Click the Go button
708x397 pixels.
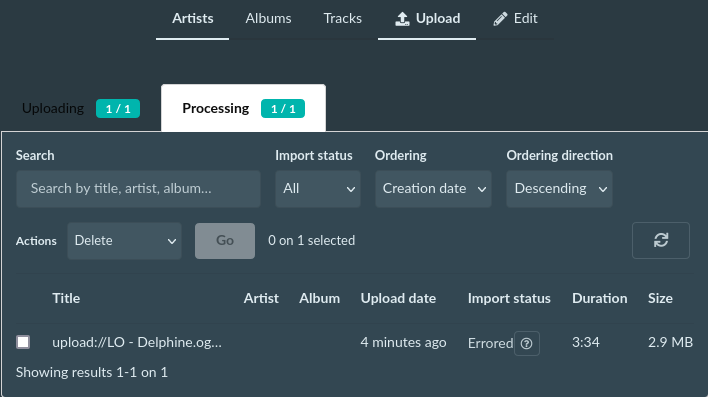[x=225, y=241]
